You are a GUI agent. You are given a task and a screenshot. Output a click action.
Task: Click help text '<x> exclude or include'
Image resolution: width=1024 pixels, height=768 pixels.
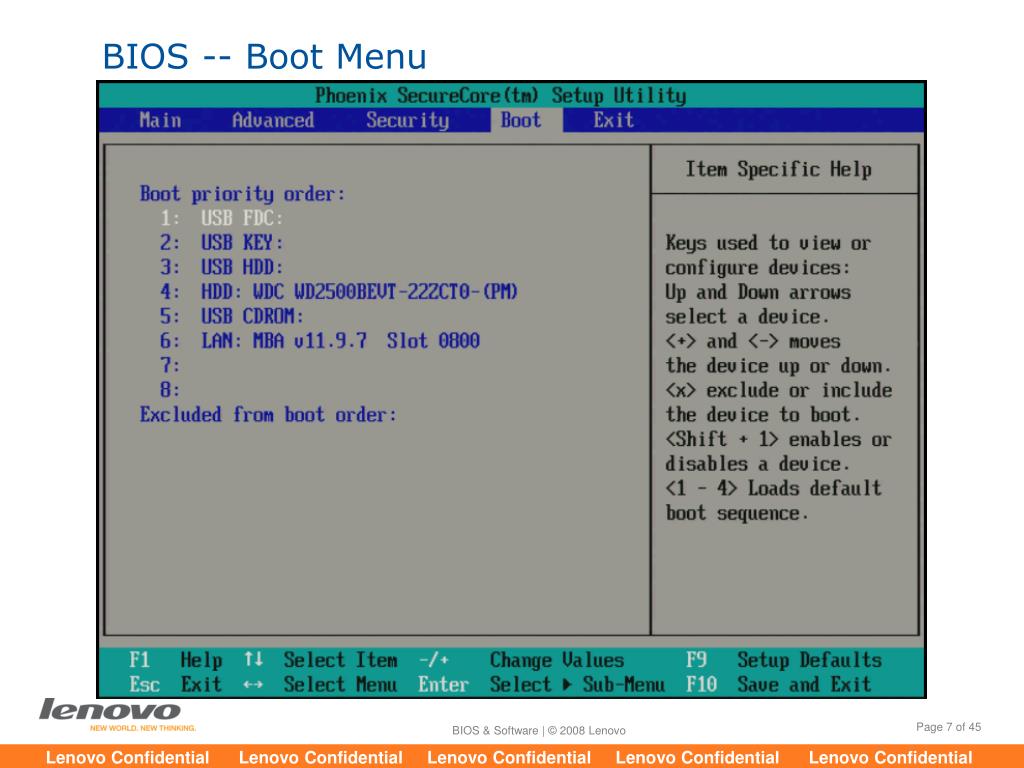[x=778, y=390]
